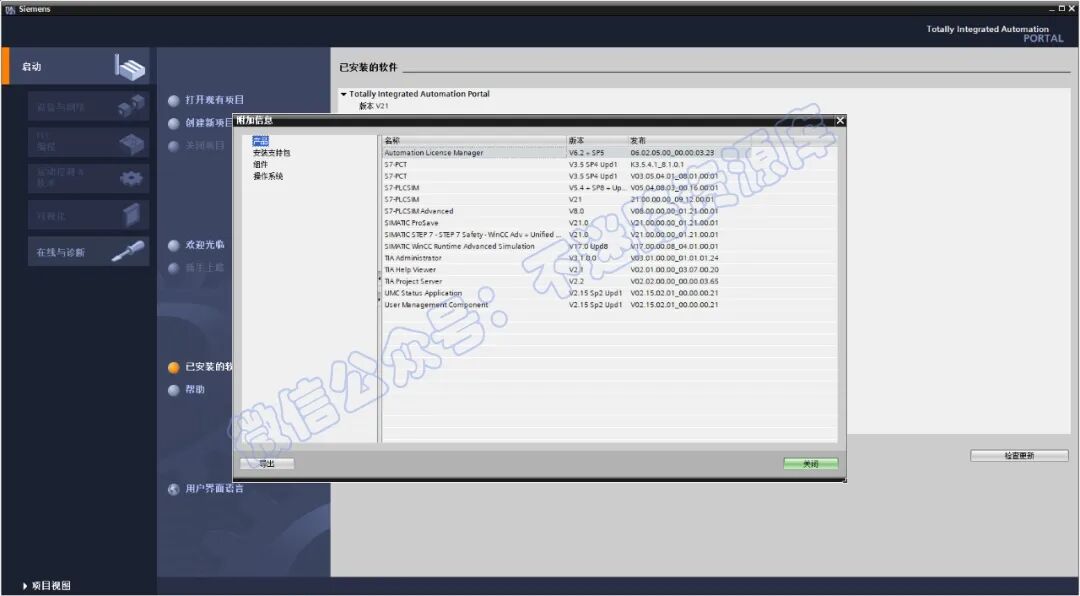Select the UMC Status Application row
Screen dimensions: 1080x596
tap(610, 293)
